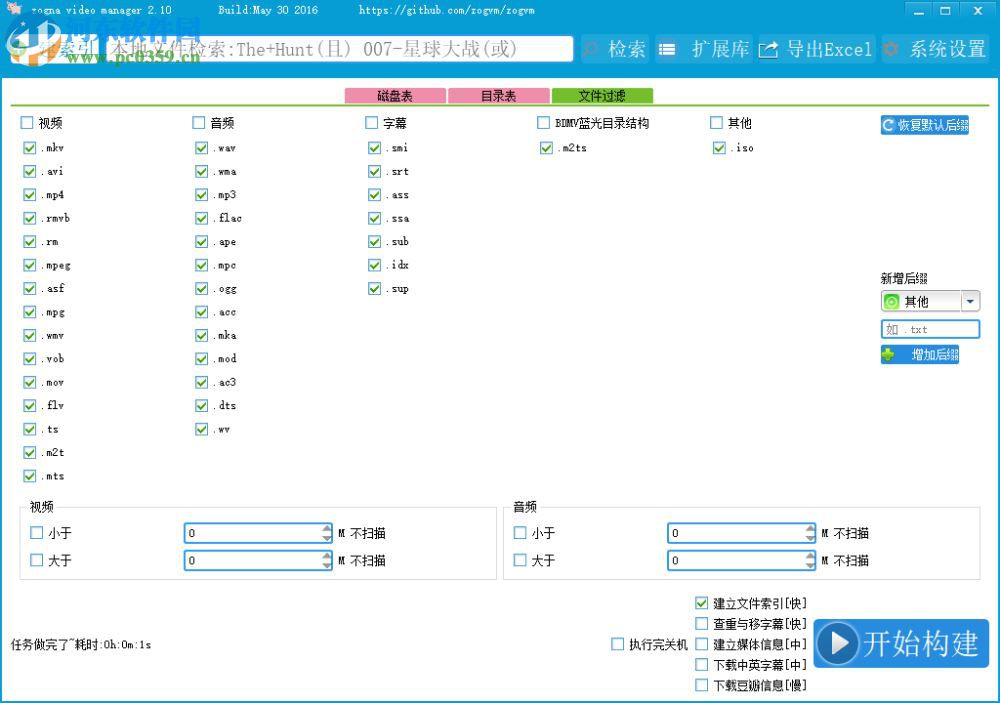Uncheck the .mkv video format checkbox
The width and height of the screenshot is (1000, 703).
(x=29, y=147)
